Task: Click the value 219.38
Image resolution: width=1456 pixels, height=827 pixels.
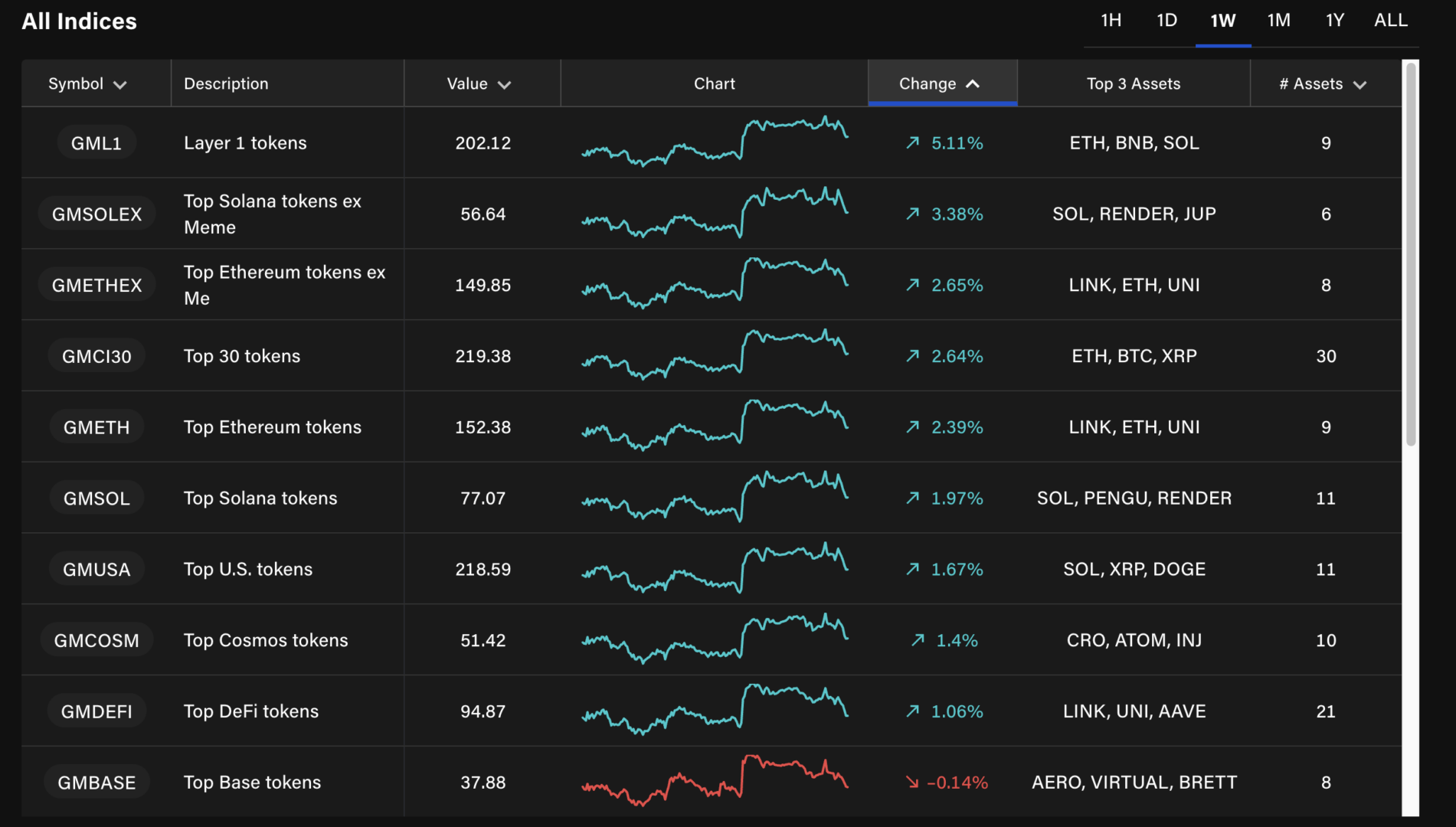Action: tap(483, 356)
